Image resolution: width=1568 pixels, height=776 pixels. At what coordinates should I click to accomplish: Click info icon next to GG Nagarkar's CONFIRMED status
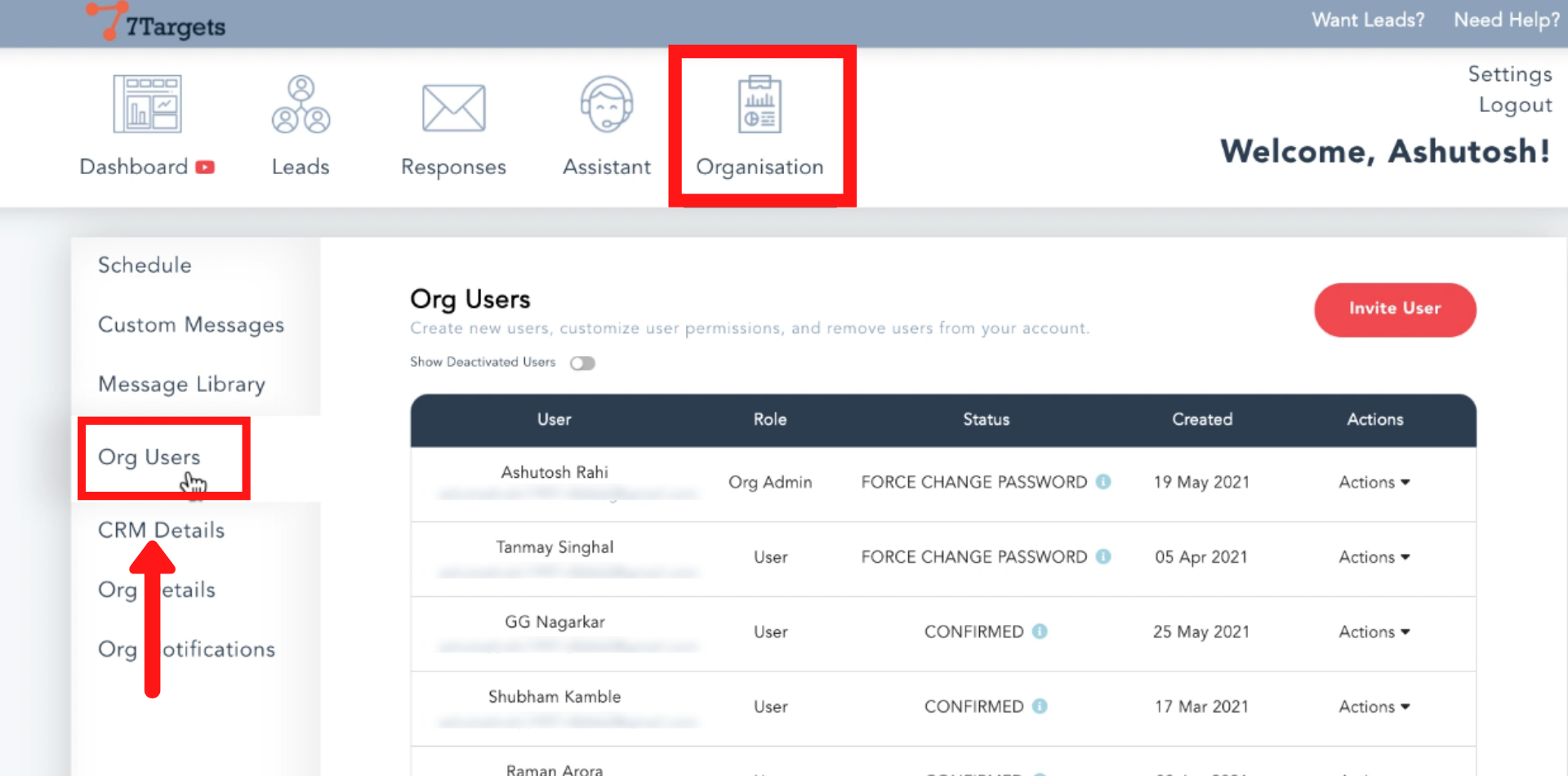1040,631
